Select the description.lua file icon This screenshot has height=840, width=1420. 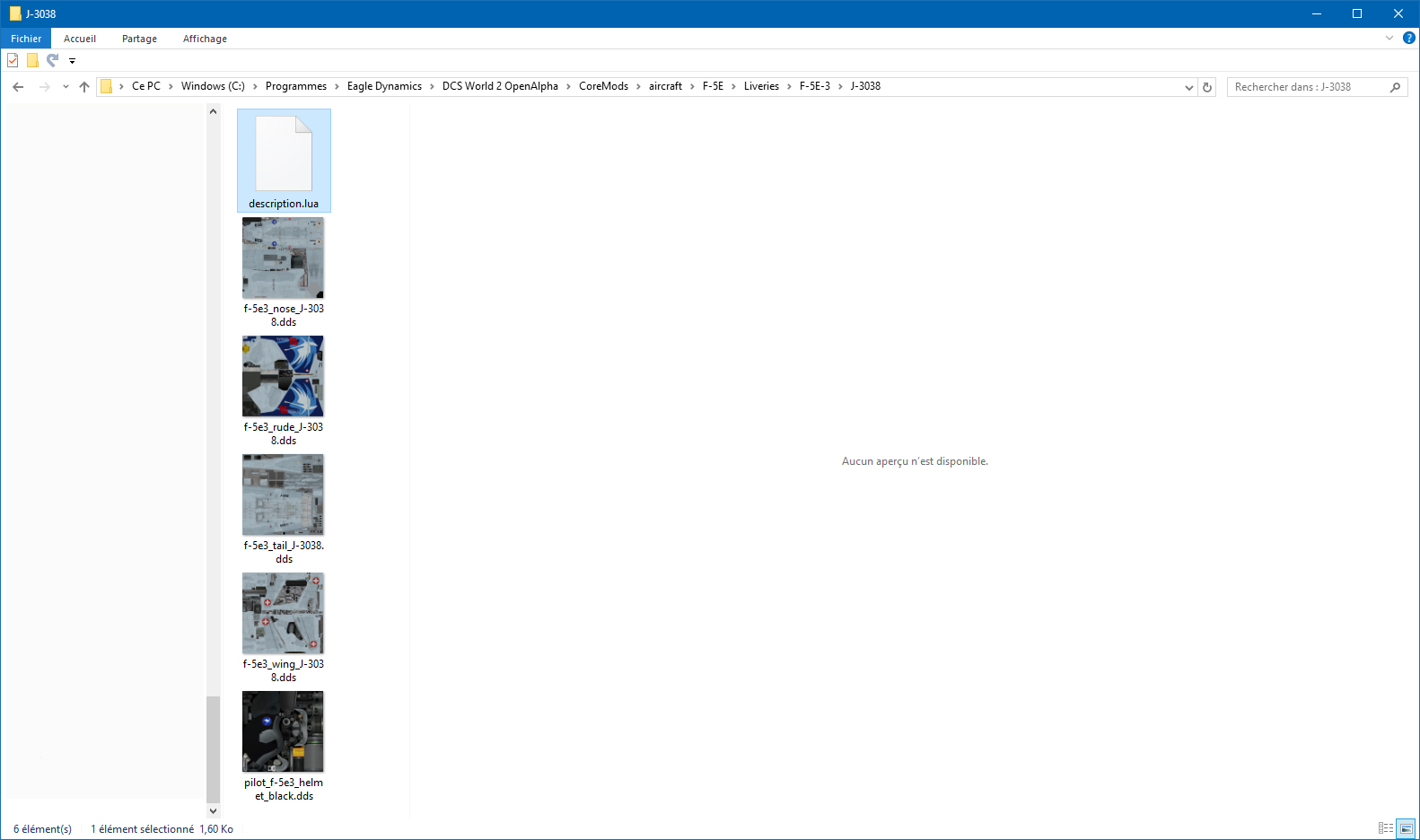[284, 153]
